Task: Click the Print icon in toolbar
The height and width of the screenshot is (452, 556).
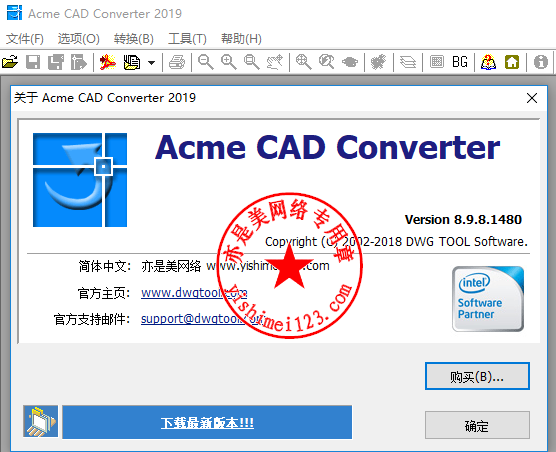Action: pyautogui.click(x=177, y=62)
